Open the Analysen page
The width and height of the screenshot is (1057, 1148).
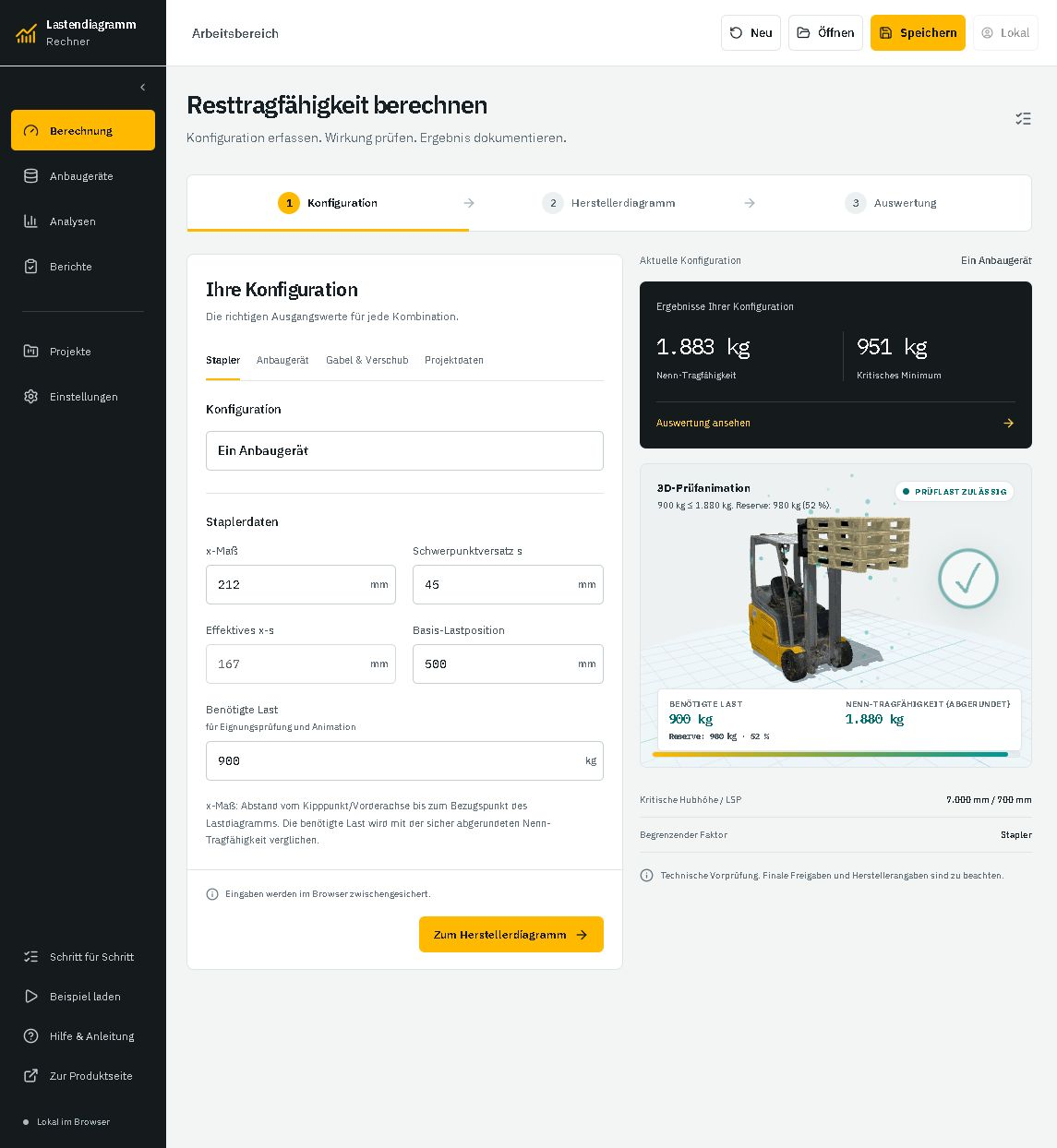pyautogui.click(x=83, y=221)
